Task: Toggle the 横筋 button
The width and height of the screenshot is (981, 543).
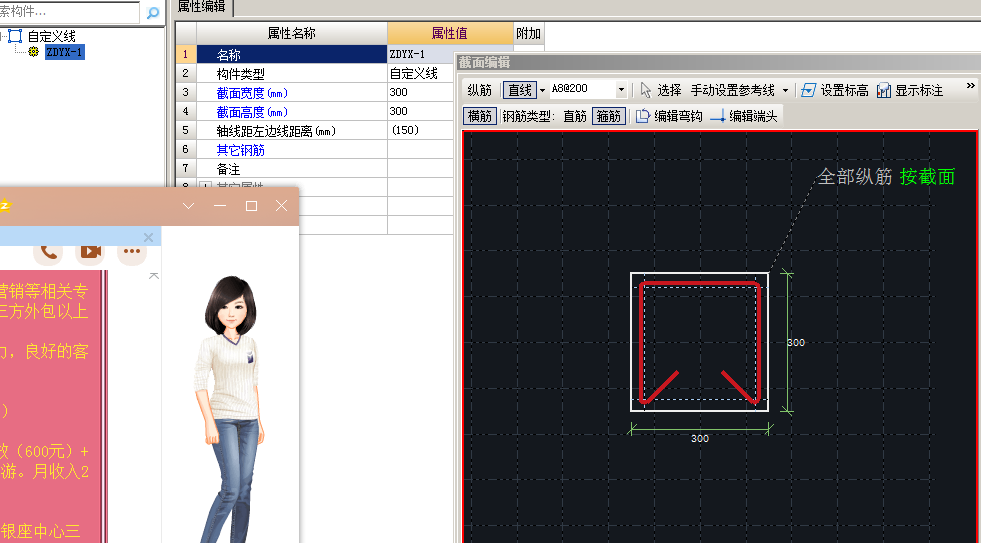Action: pyautogui.click(x=480, y=116)
